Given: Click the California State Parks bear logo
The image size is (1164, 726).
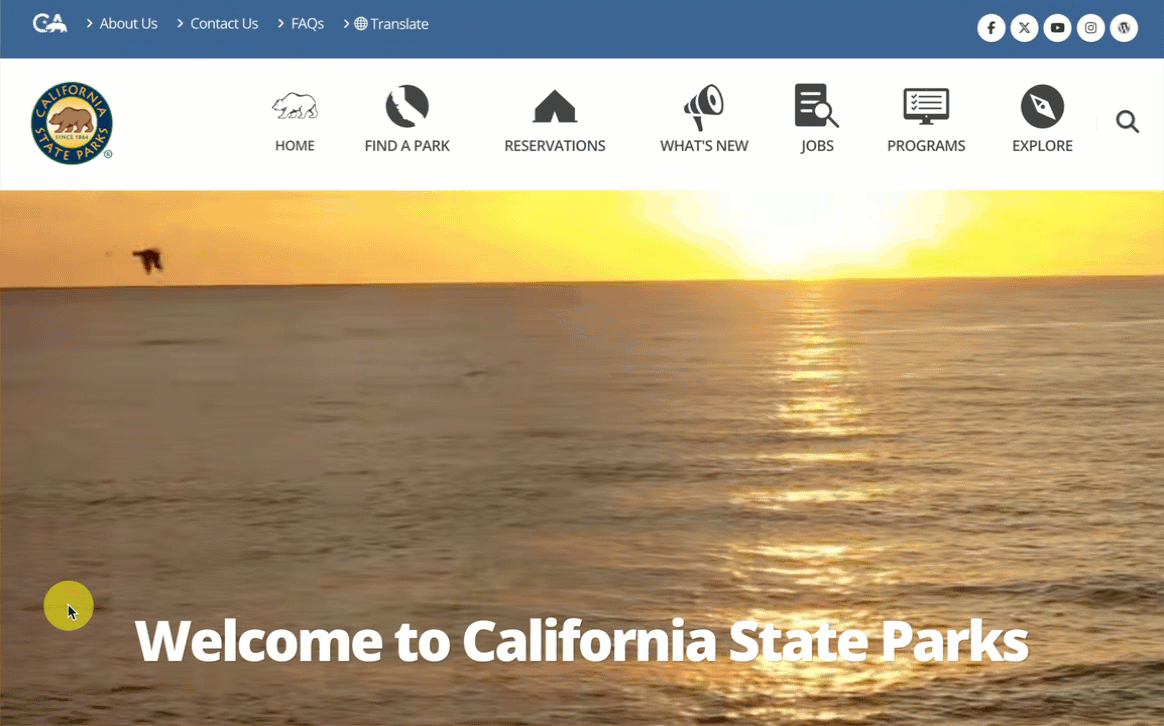Looking at the screenshot, I should pyautogui.click(x=72, y=123).
